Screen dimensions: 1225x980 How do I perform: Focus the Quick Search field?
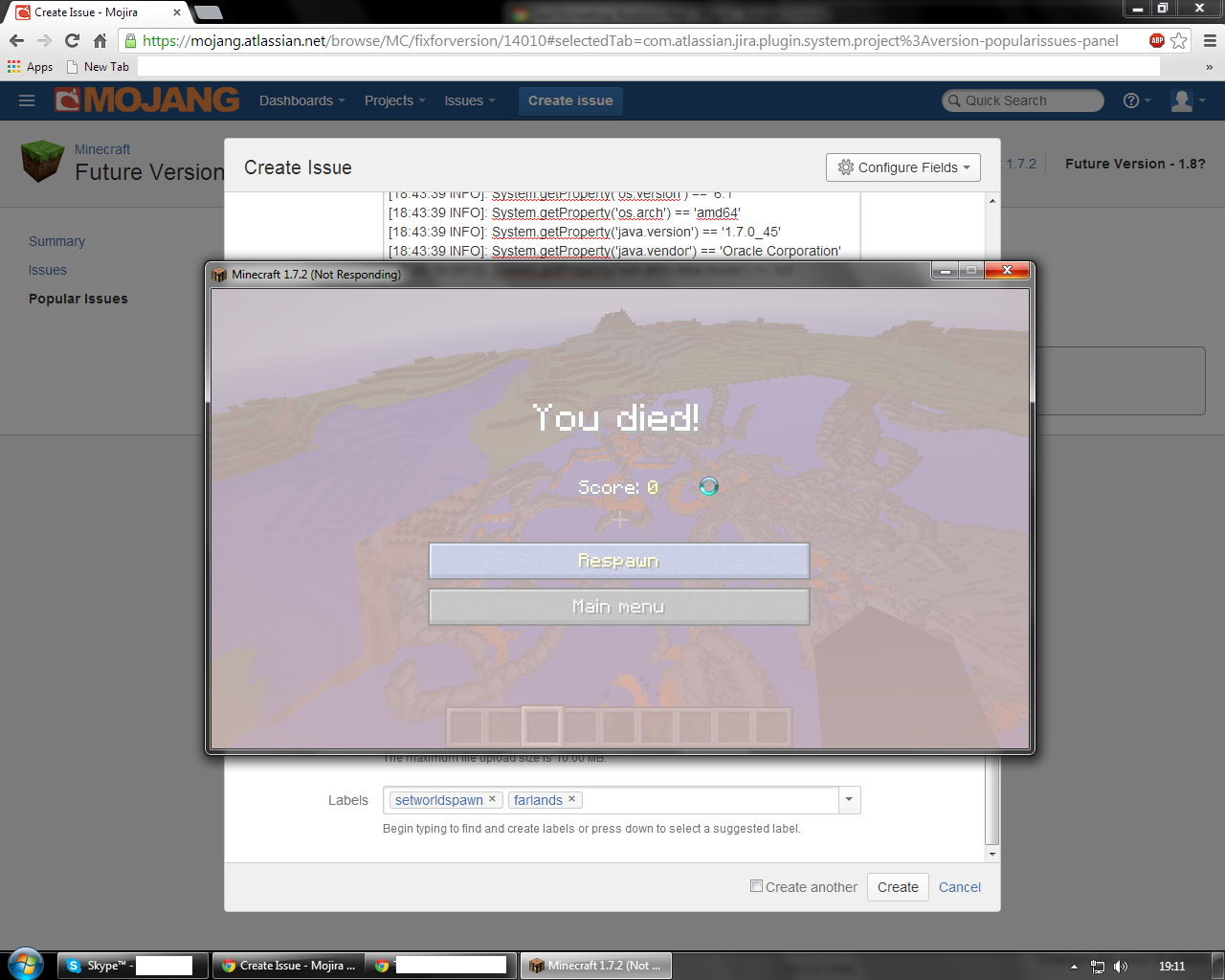pos(1023,100)
